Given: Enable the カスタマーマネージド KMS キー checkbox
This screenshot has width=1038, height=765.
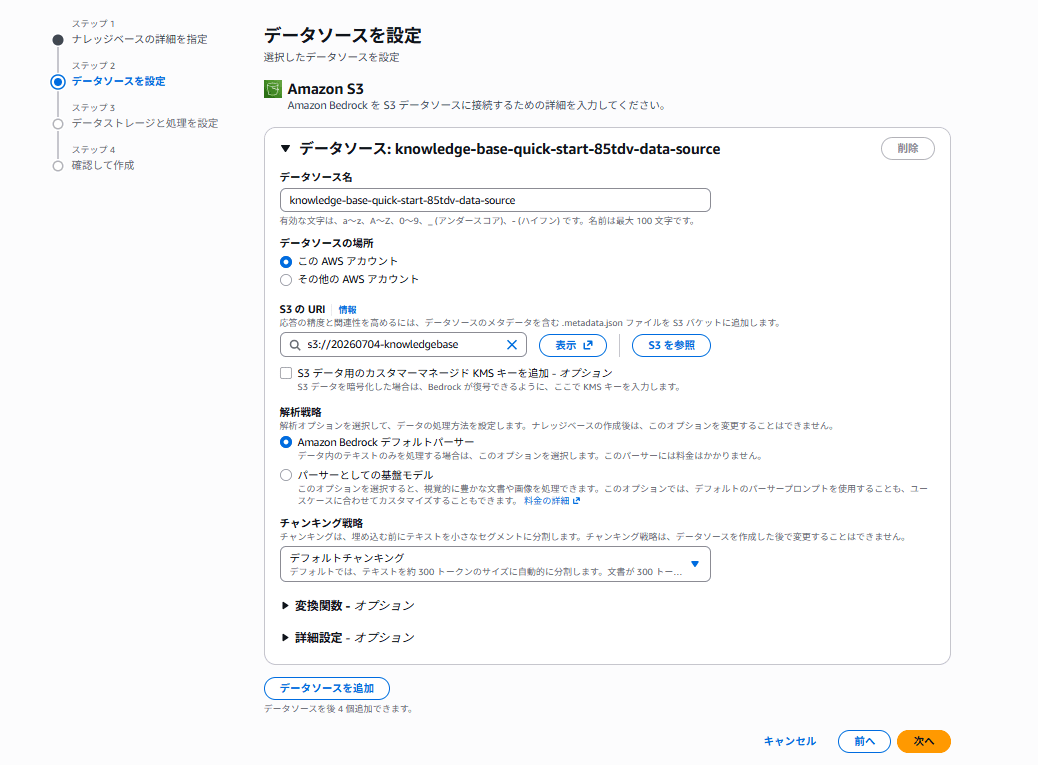Looking at the screenshot, I should 286,373.
